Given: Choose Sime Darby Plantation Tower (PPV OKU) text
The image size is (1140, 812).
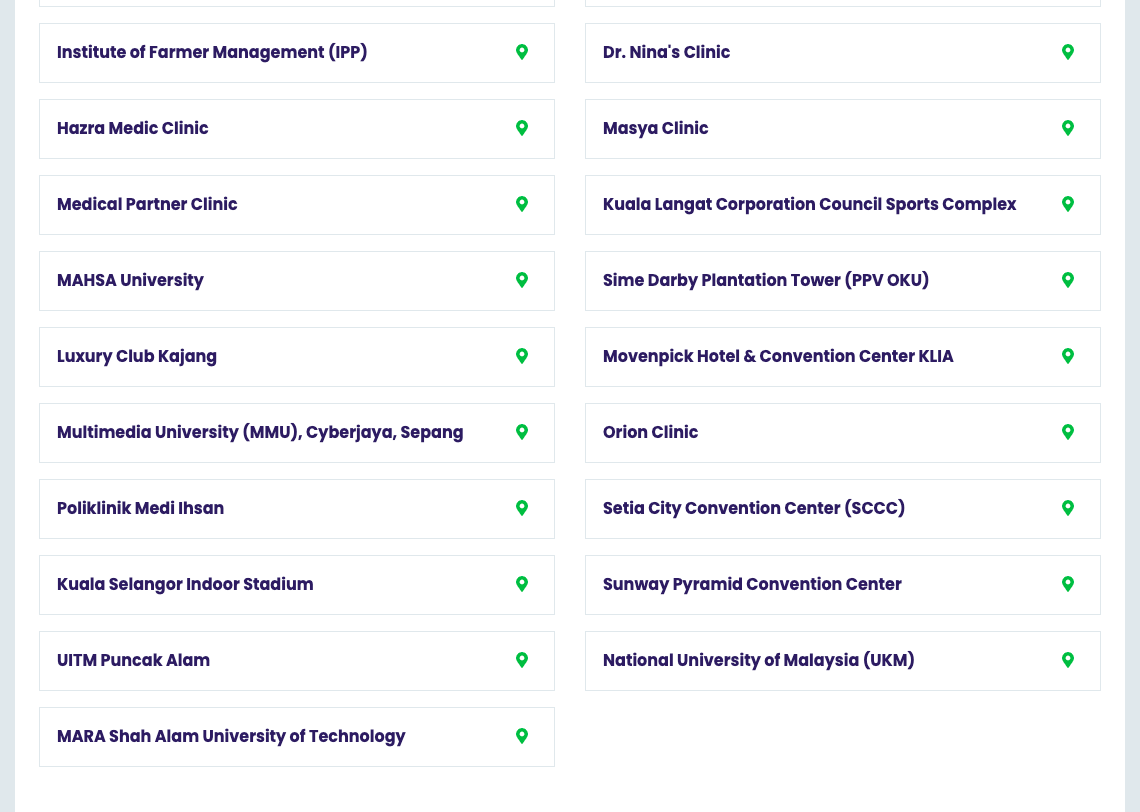Looking at the screenshot, I should click(766, 281).
